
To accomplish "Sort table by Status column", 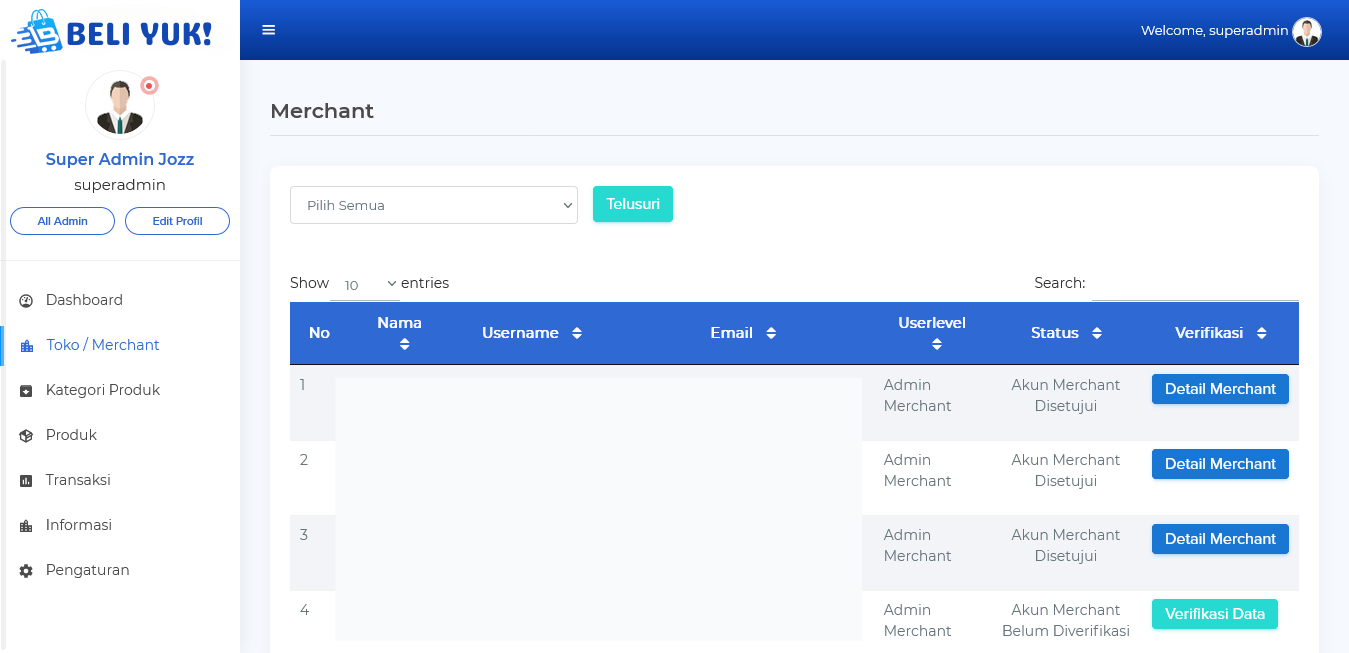I will coord(1097,333).
